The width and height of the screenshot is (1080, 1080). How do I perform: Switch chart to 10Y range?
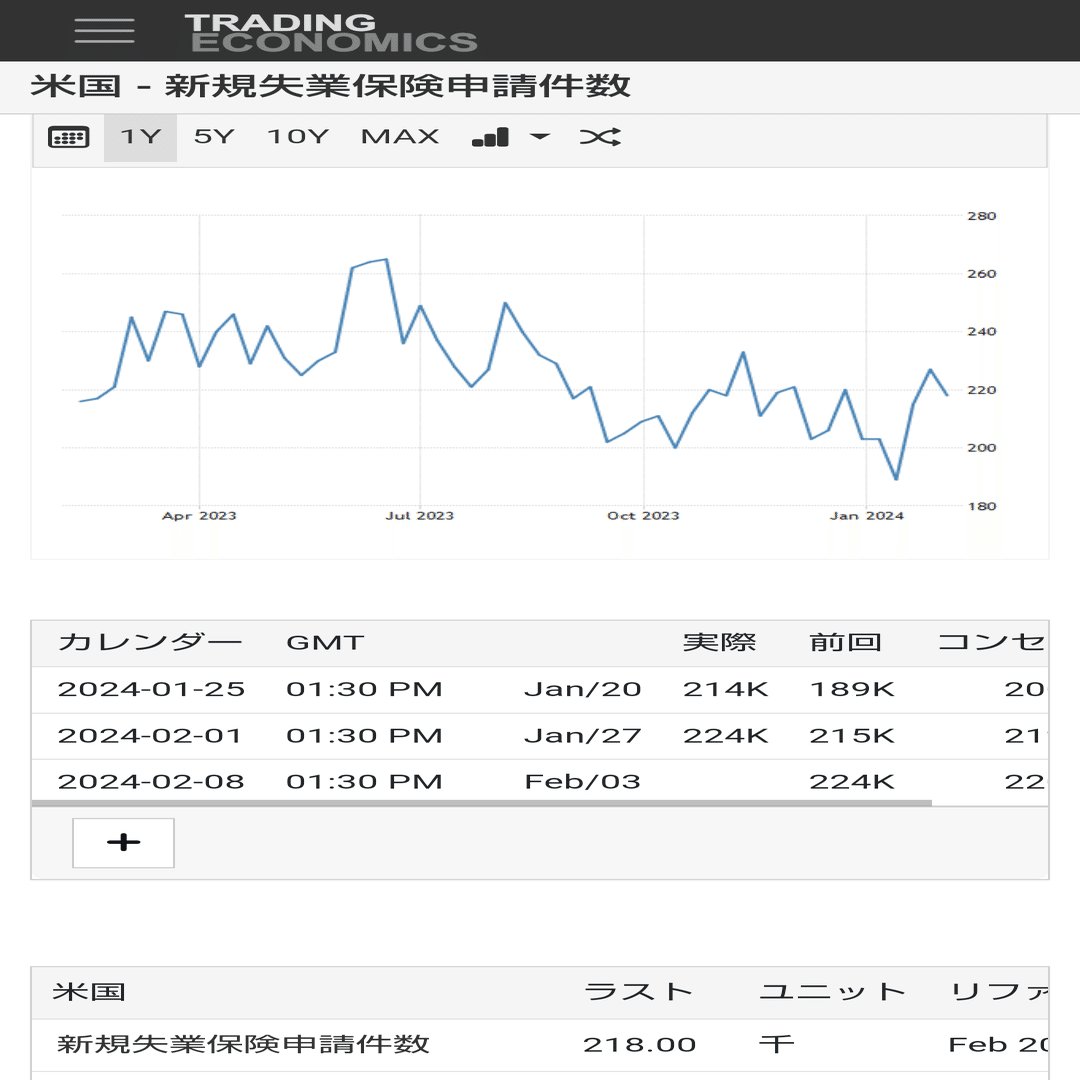click(x=298, y=136)
